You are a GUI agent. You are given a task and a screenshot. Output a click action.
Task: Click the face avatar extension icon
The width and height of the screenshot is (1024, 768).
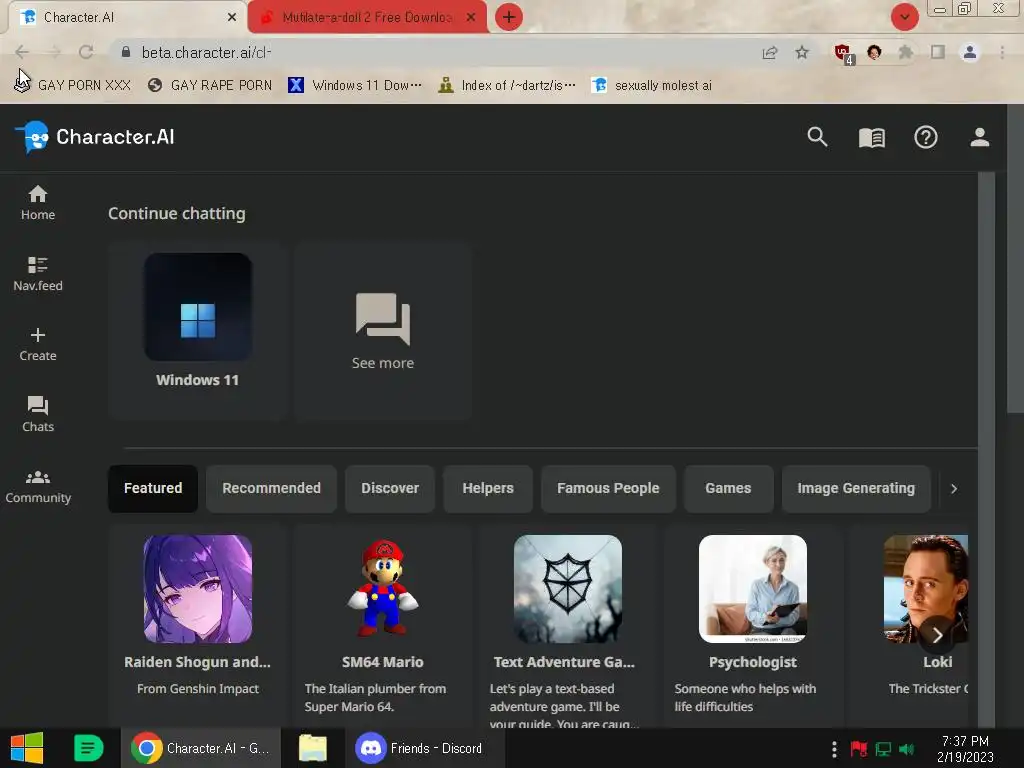pos(874,52)
